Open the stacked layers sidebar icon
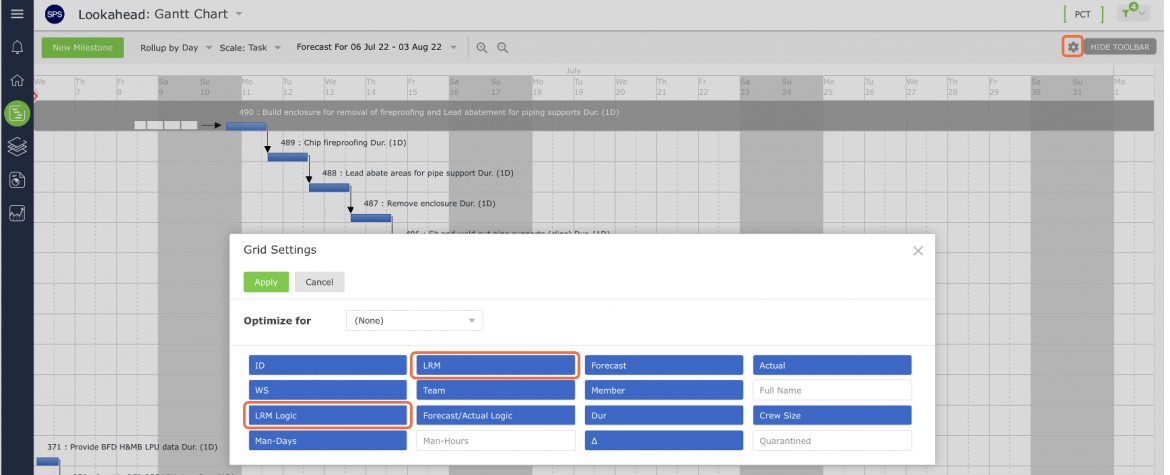This screenshot has height=475, width=1170. click(x=16, y=146)
